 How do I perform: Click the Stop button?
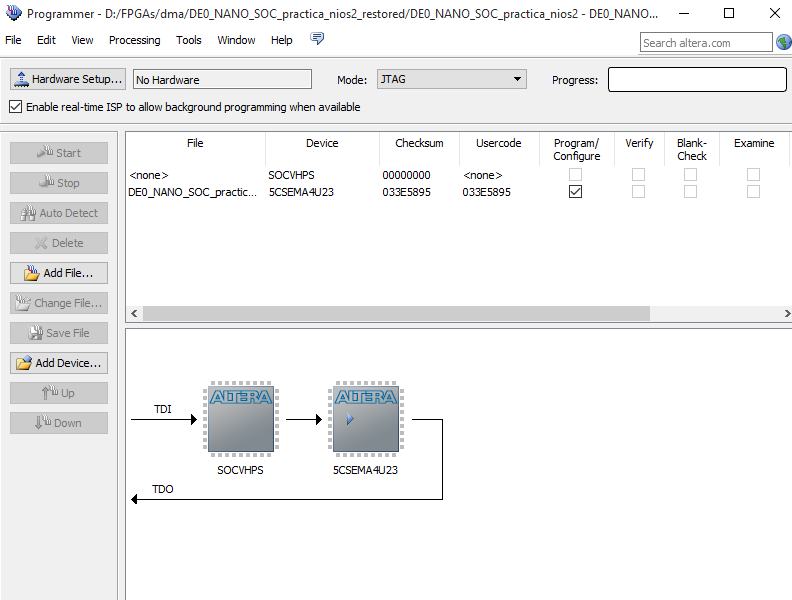pyautogui.click(x=59, y=183)
